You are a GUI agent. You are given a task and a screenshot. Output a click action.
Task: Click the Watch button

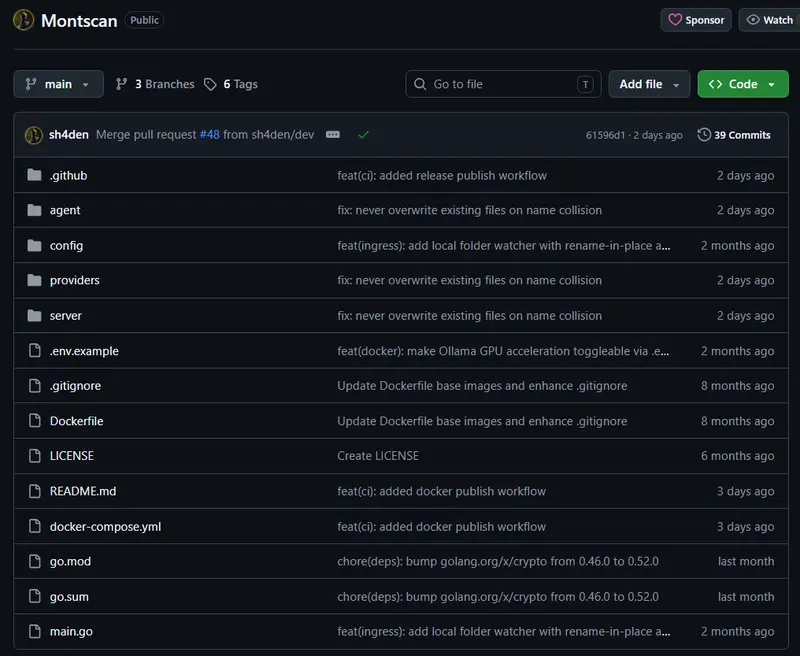[769, 20]
